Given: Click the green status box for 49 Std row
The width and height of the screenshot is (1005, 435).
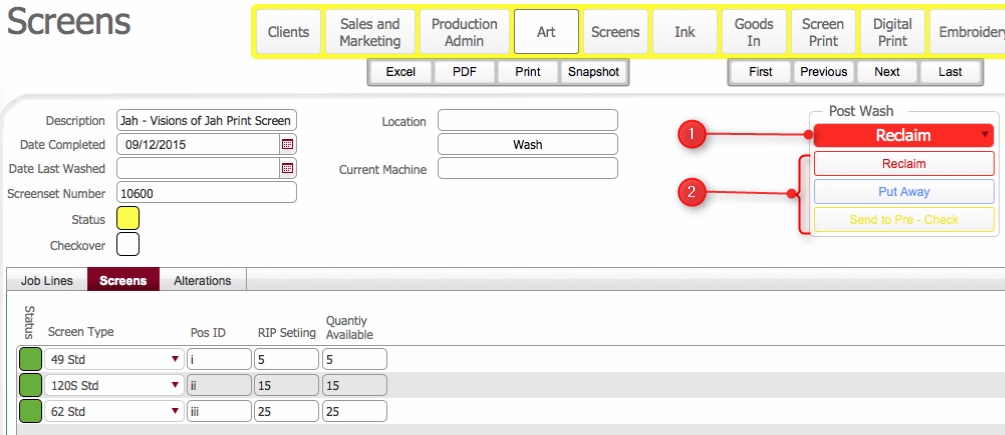Looking at the screenshot, I should [x=30, y=359].
